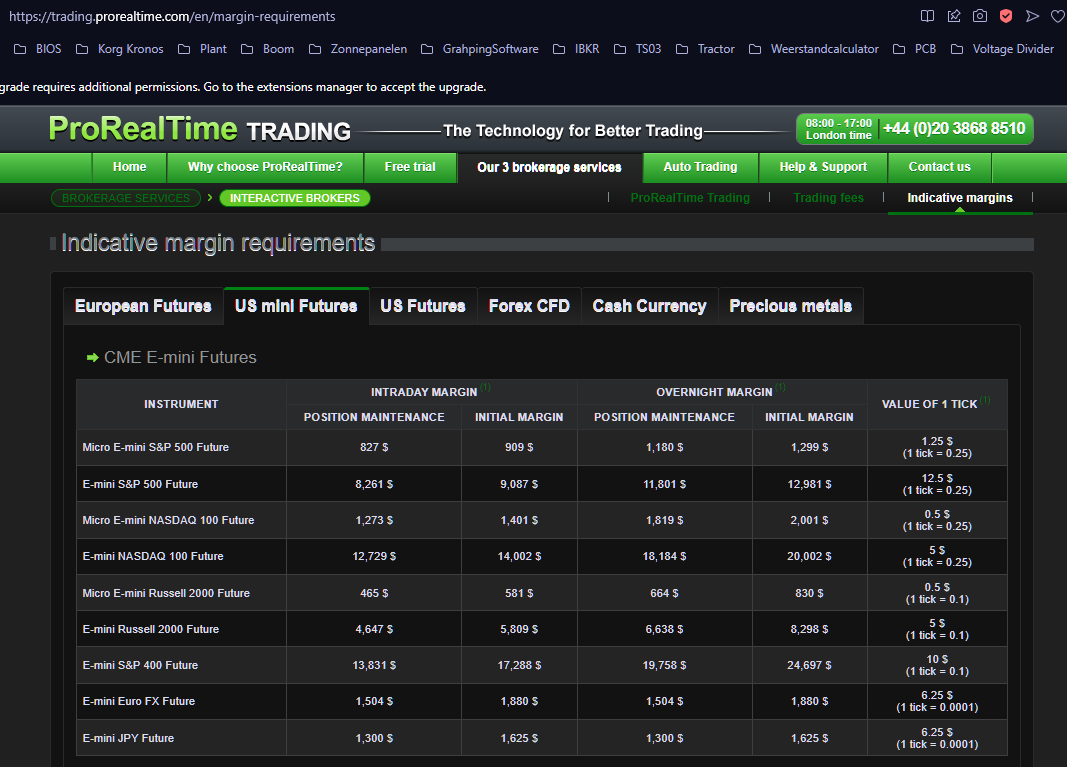This screenshot has width=1067, height=767.
Task: Switch to the Precious metals tab
Action: point(791,306)
